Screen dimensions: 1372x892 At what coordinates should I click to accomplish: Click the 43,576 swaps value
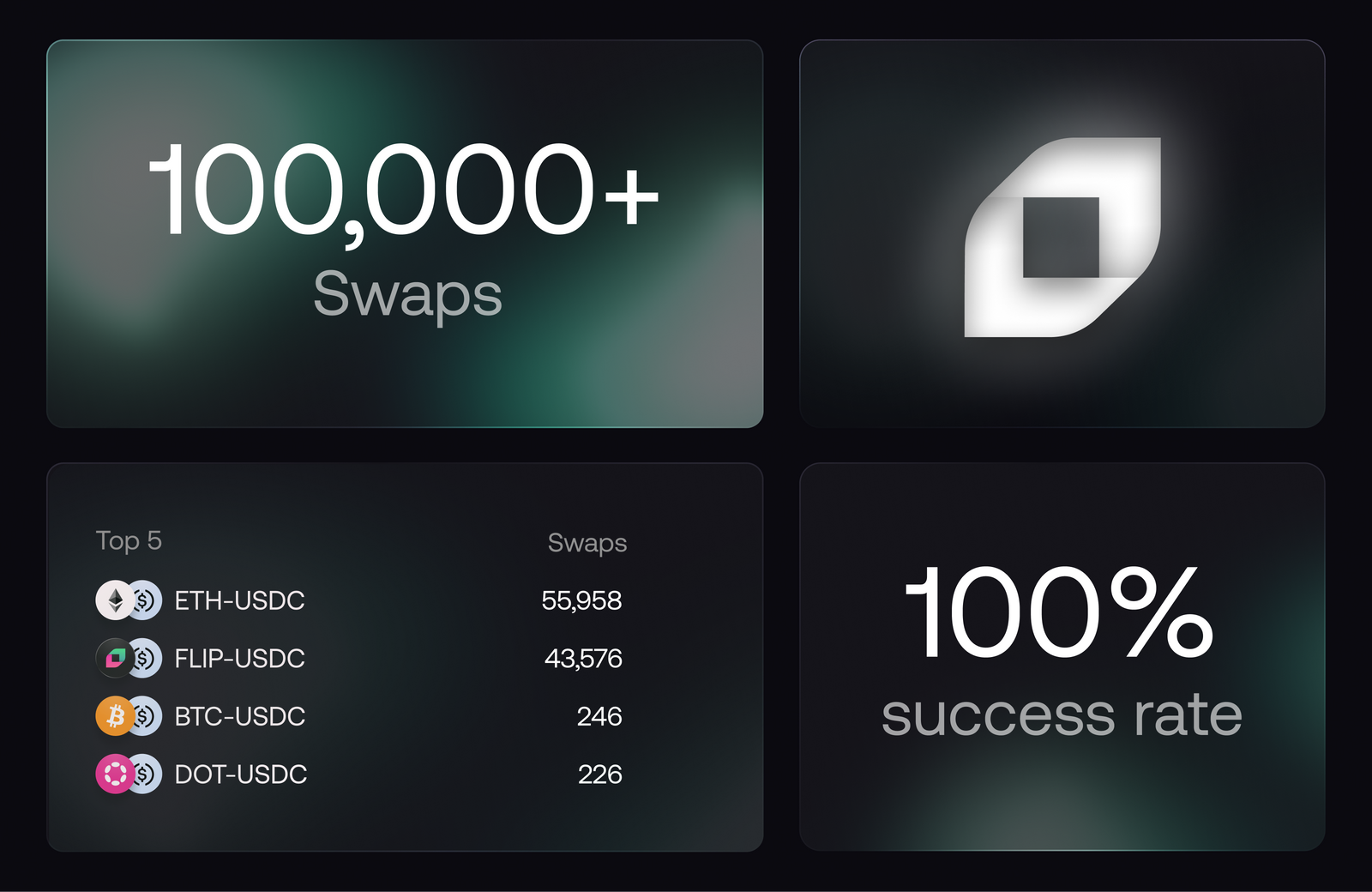click(x=583, y=658)
